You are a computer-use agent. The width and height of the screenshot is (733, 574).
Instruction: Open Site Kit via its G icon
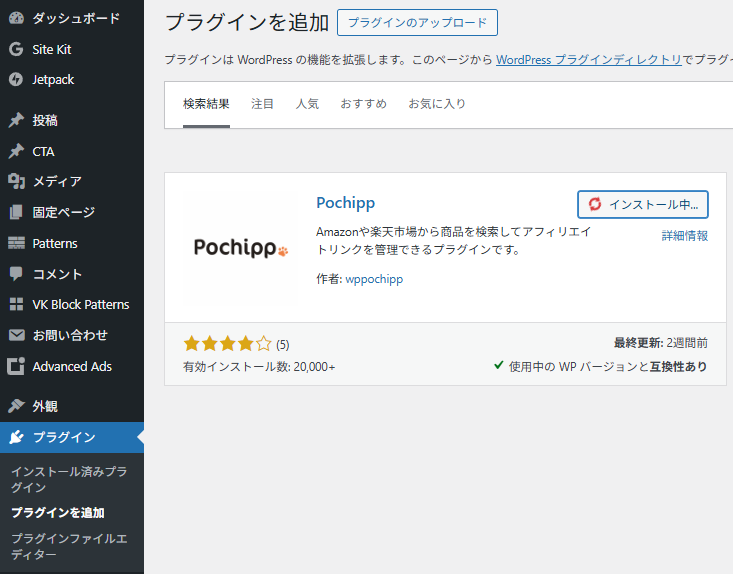(16, 49)
